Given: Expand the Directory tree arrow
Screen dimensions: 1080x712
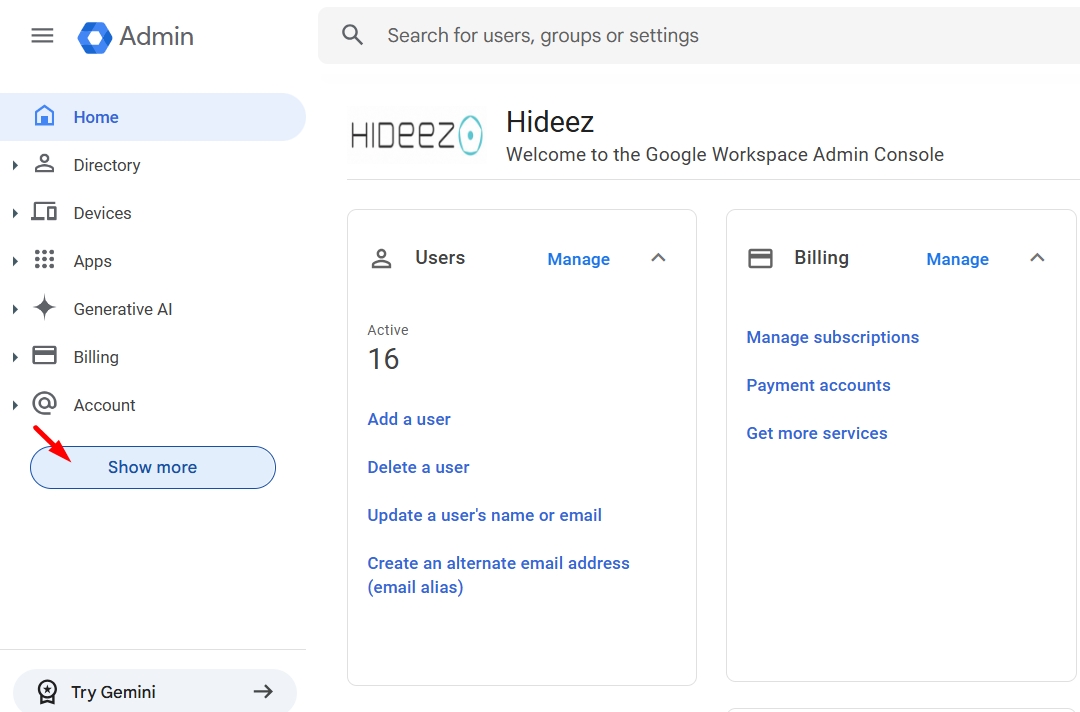Looking at the screenshot, I should 15,165.
